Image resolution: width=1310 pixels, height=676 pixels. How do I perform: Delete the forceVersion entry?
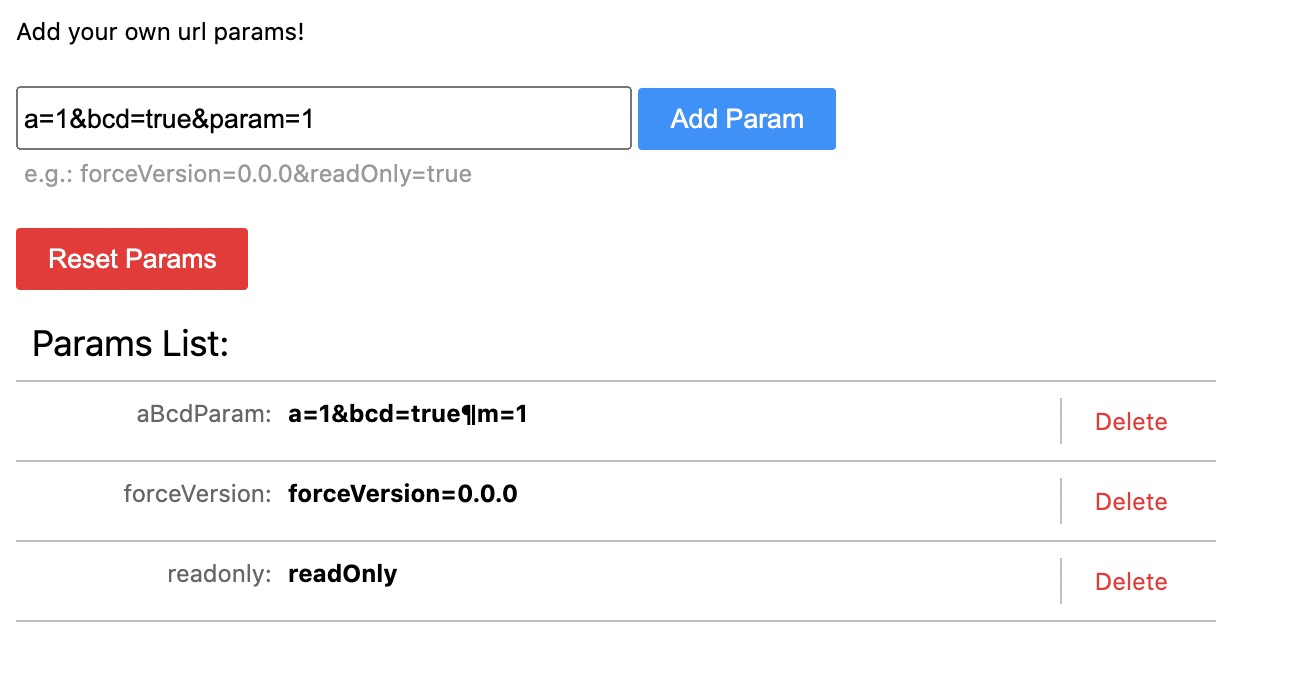pos(1131,502)
